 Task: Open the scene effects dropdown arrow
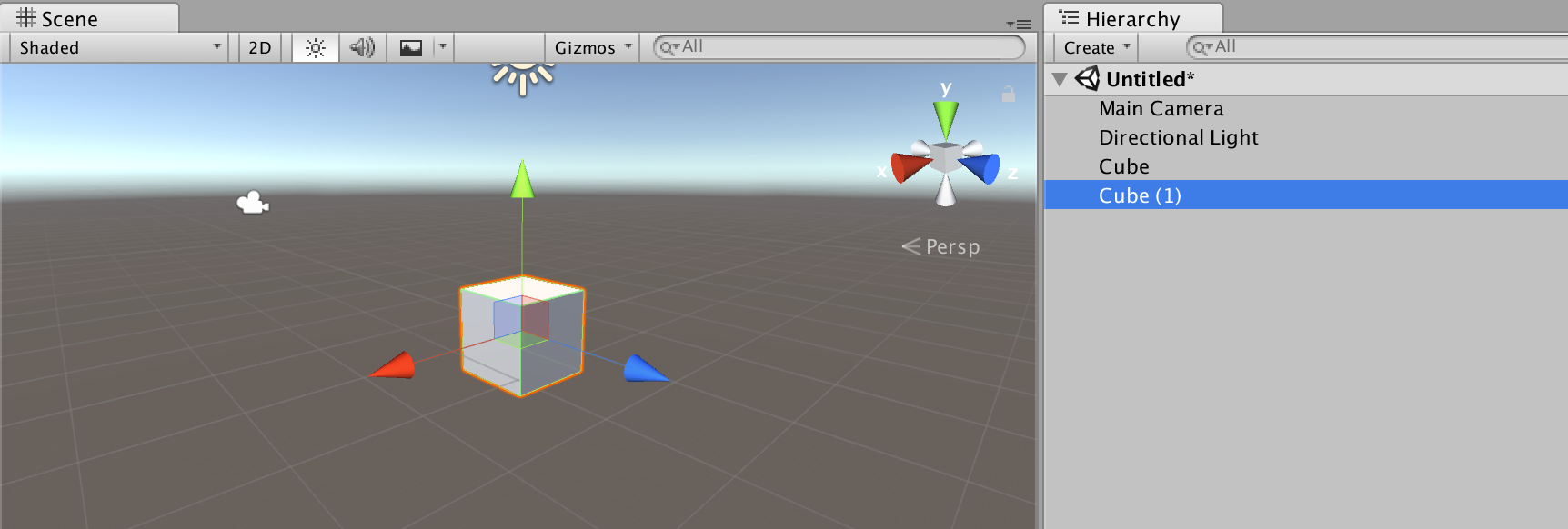(443, 47)
